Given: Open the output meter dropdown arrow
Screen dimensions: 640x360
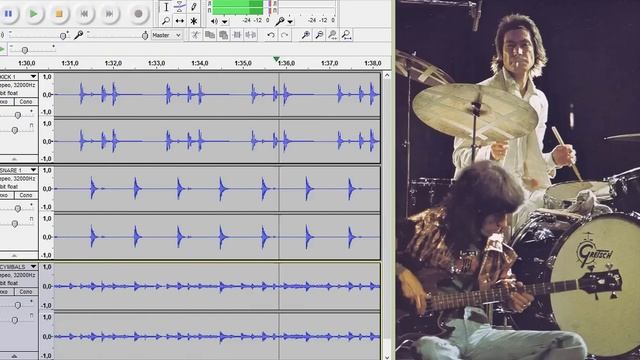Looking at the screenshot, I should pos(224,21).
